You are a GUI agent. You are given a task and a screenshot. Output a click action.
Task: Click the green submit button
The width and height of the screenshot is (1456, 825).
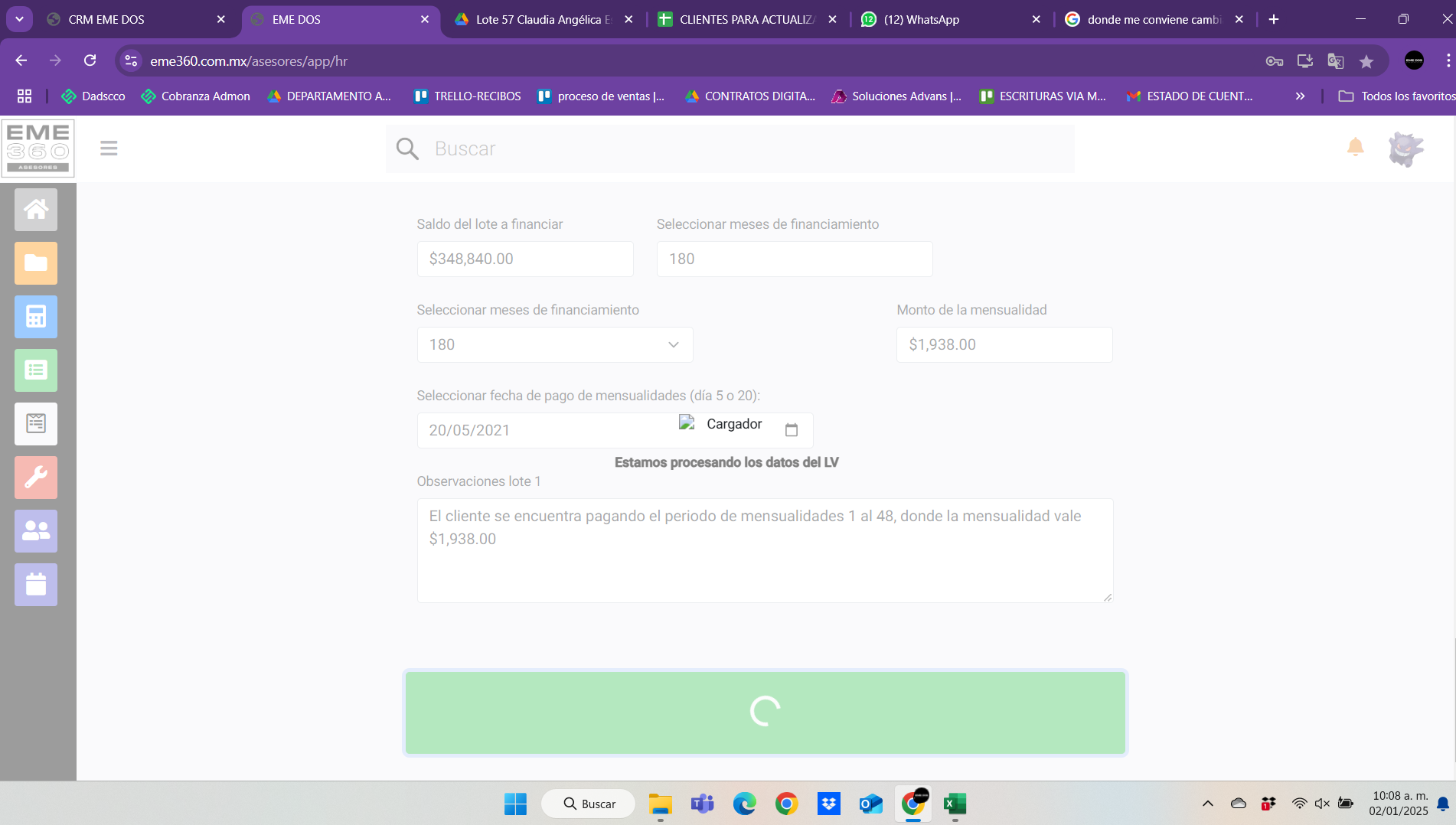[765, 712]
